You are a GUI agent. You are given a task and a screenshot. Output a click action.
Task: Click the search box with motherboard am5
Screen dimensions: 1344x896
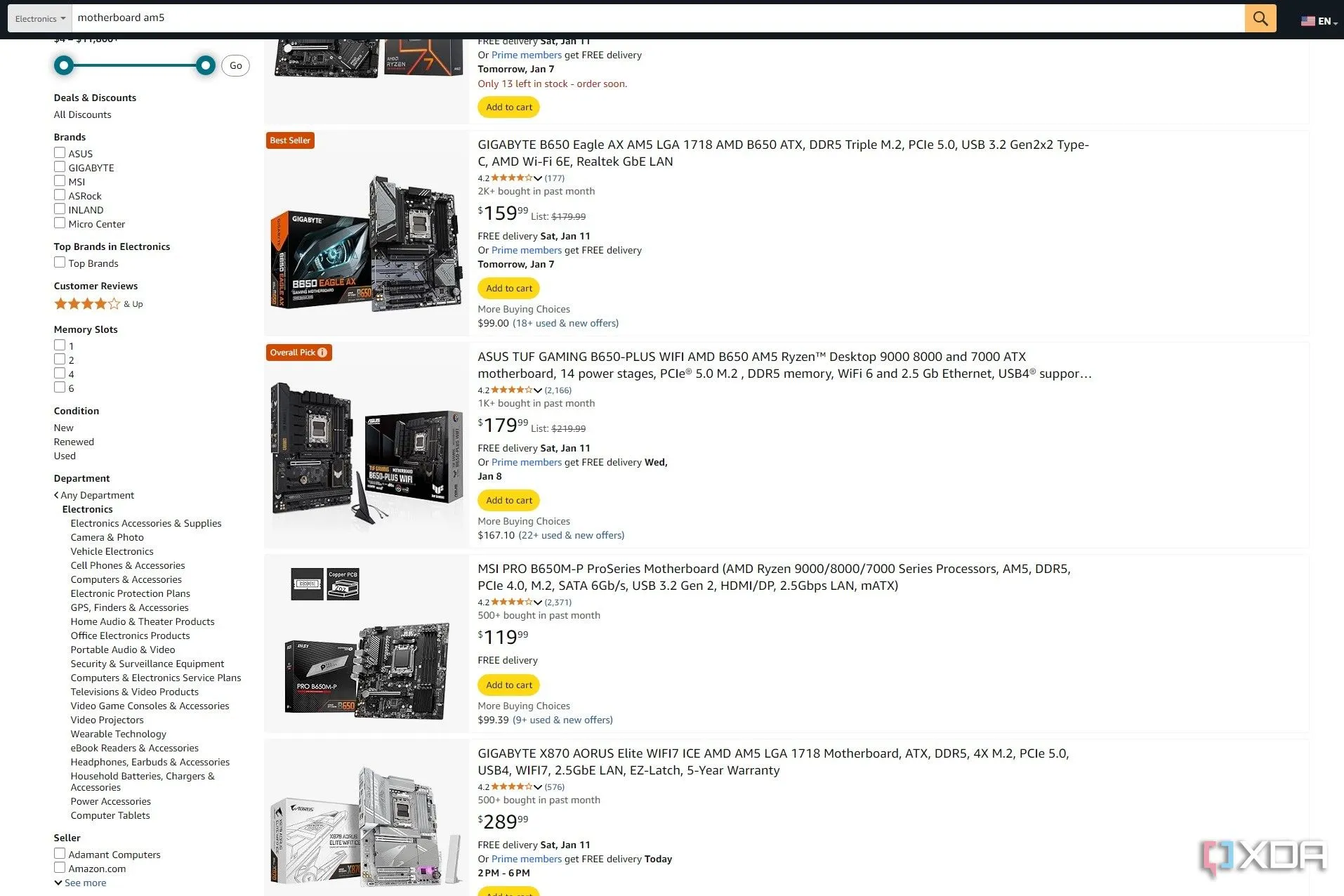658,18
